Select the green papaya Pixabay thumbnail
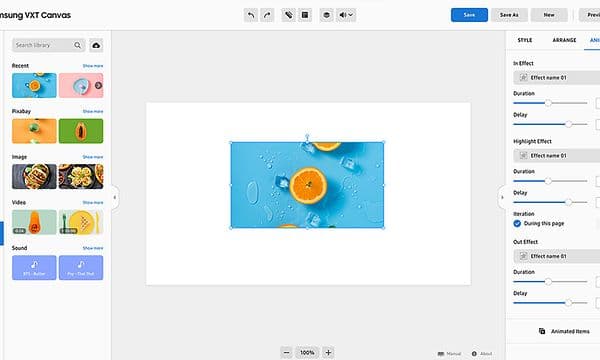This screenshot has width=600, height=360. 81,131
